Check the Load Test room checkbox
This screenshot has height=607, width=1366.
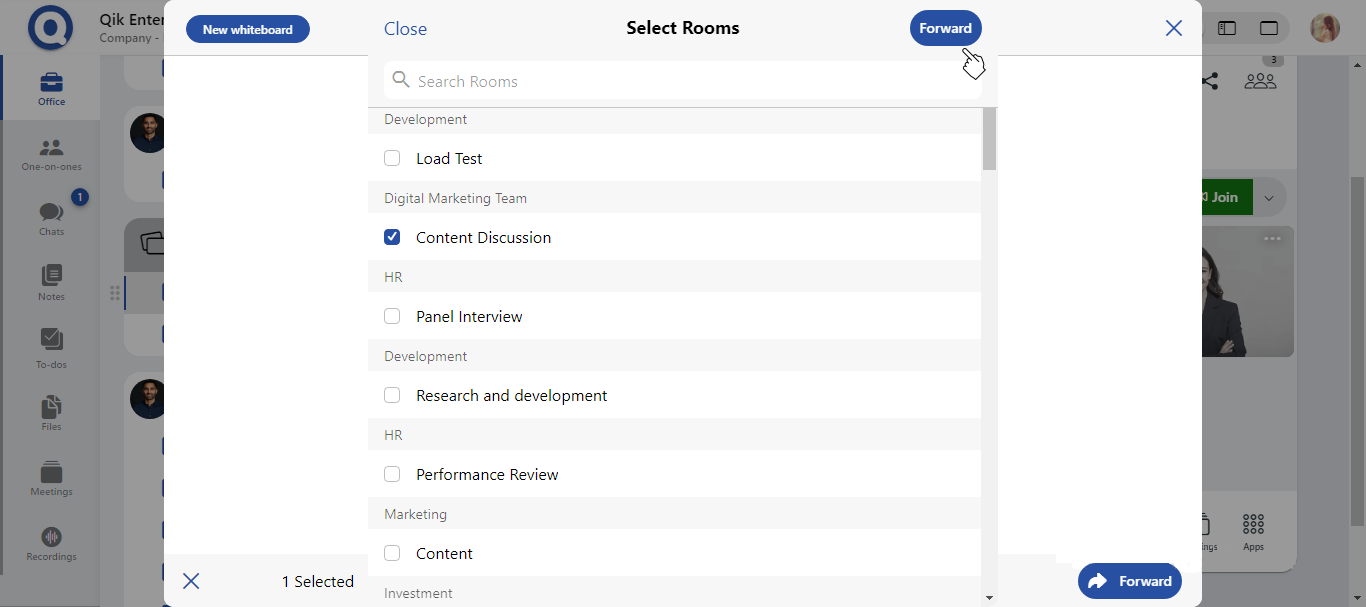click(x=392, y=158)
